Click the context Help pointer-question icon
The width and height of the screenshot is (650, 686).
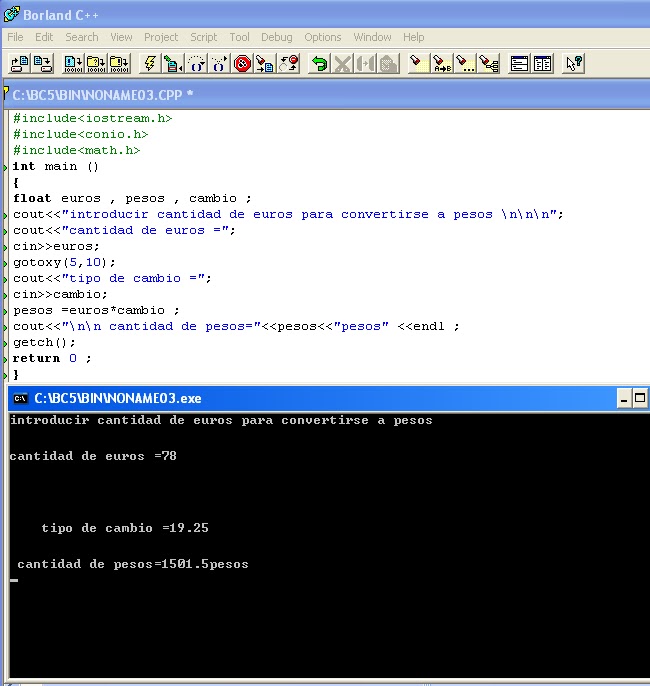[573, 63]
